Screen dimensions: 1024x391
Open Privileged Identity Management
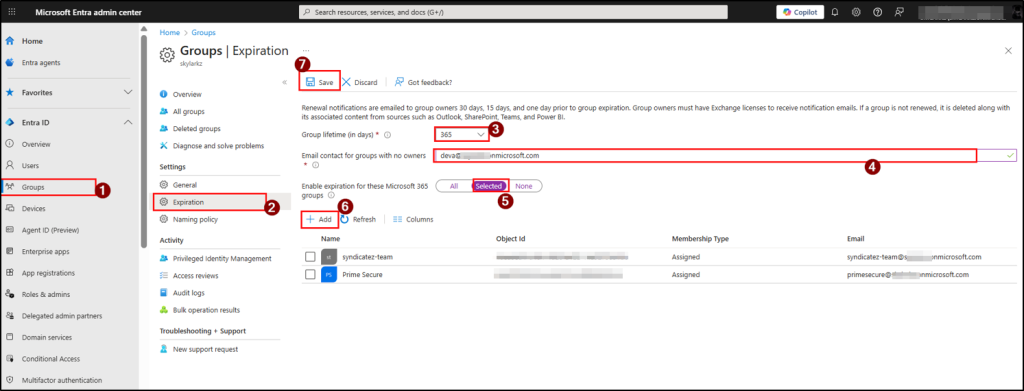point(222,258)
